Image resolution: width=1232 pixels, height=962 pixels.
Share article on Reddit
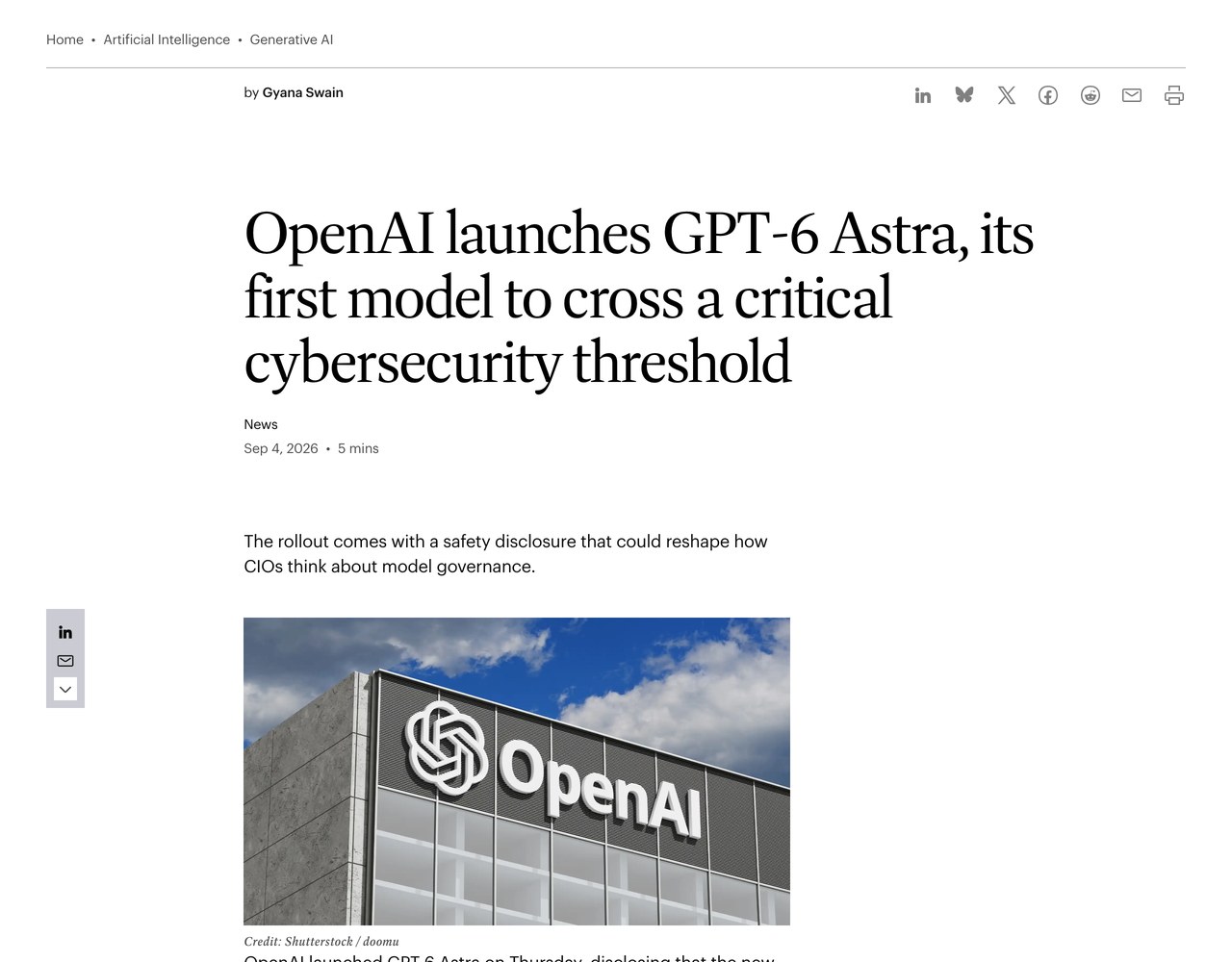tap(1091, 95)
